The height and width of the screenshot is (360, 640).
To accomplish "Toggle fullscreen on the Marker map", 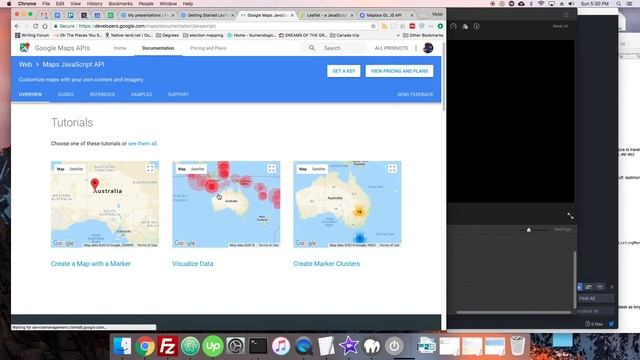I will [x=150, y=169].
